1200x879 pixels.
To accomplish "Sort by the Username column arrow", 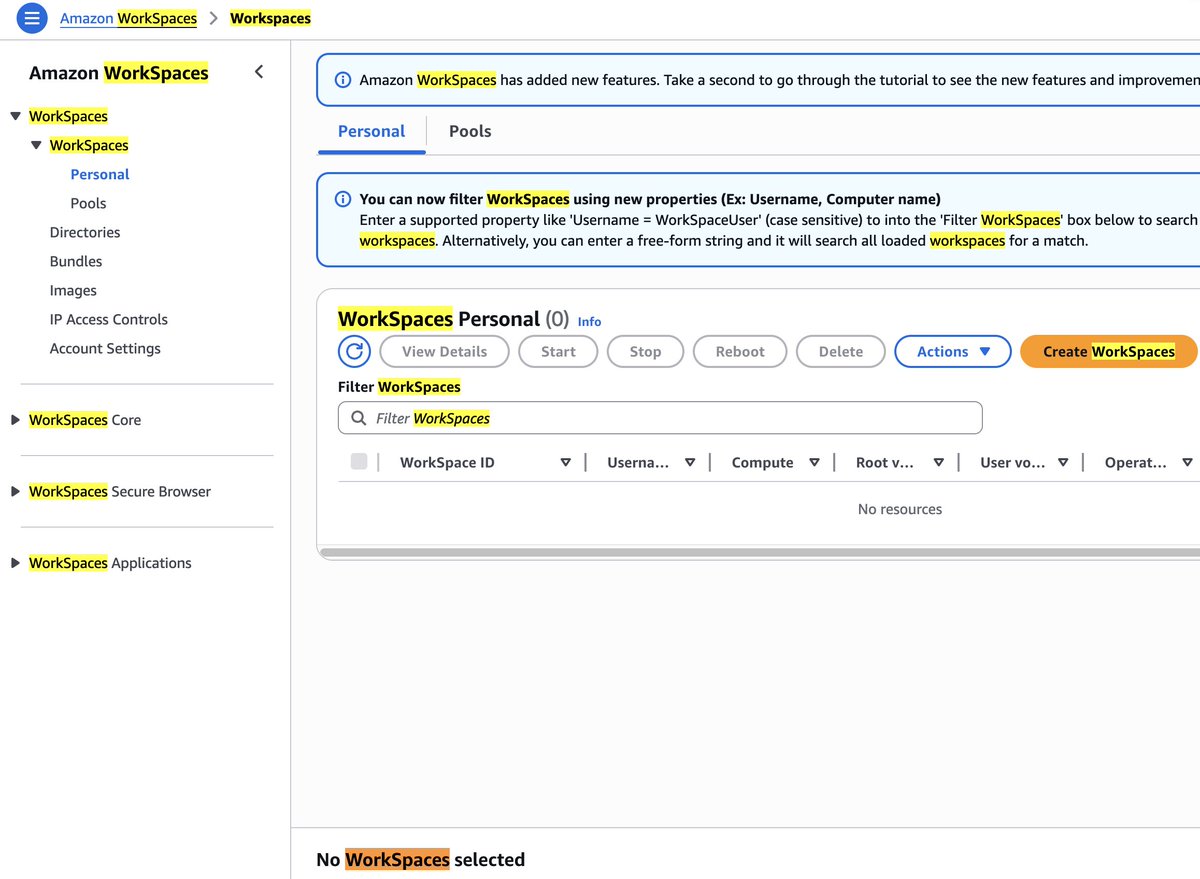I will [690, 462].
